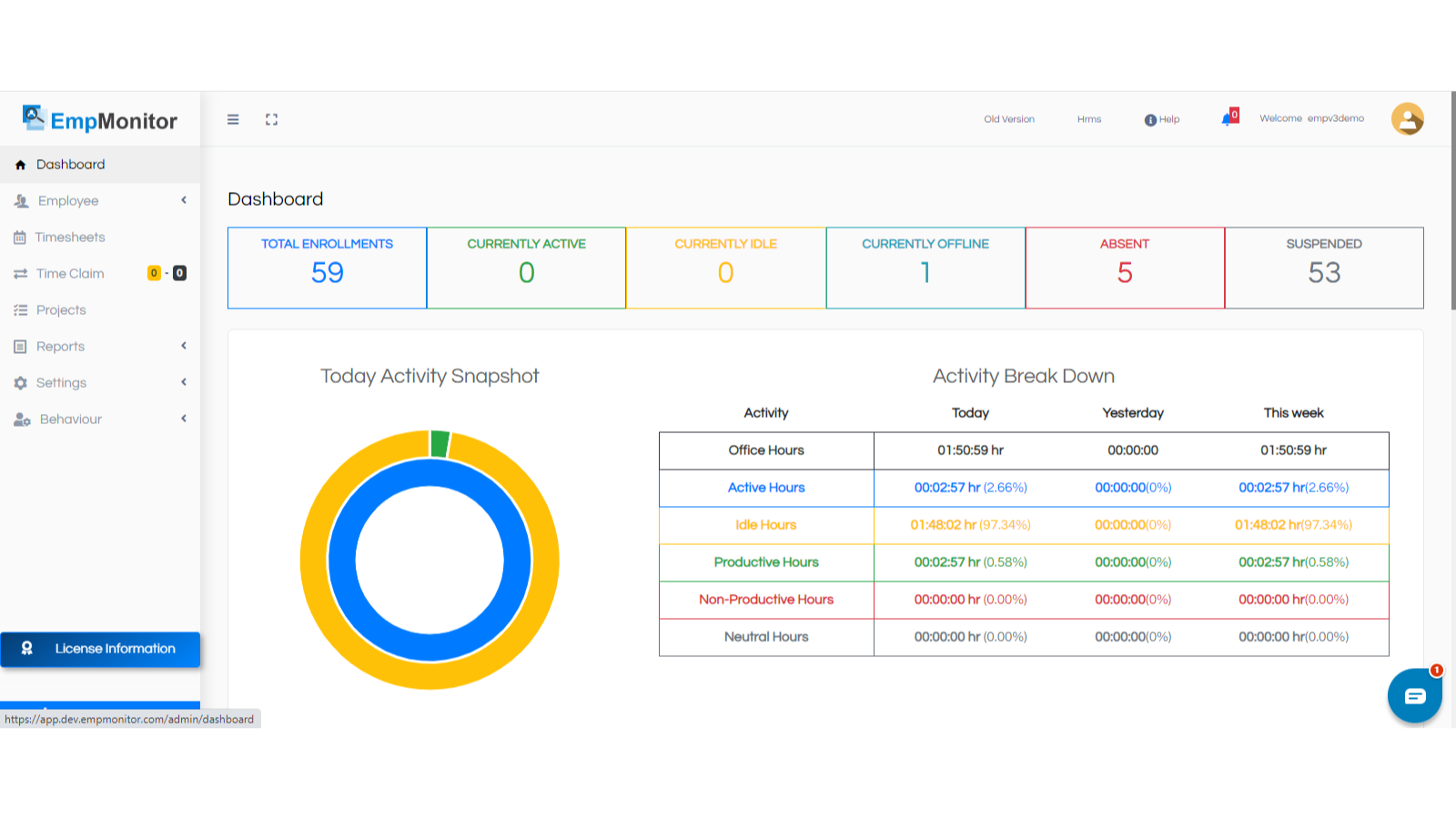This screenshot has width=1456, height=819.
Task: Click the Neutral Hours row label
Action: click(x=766, y=637)
